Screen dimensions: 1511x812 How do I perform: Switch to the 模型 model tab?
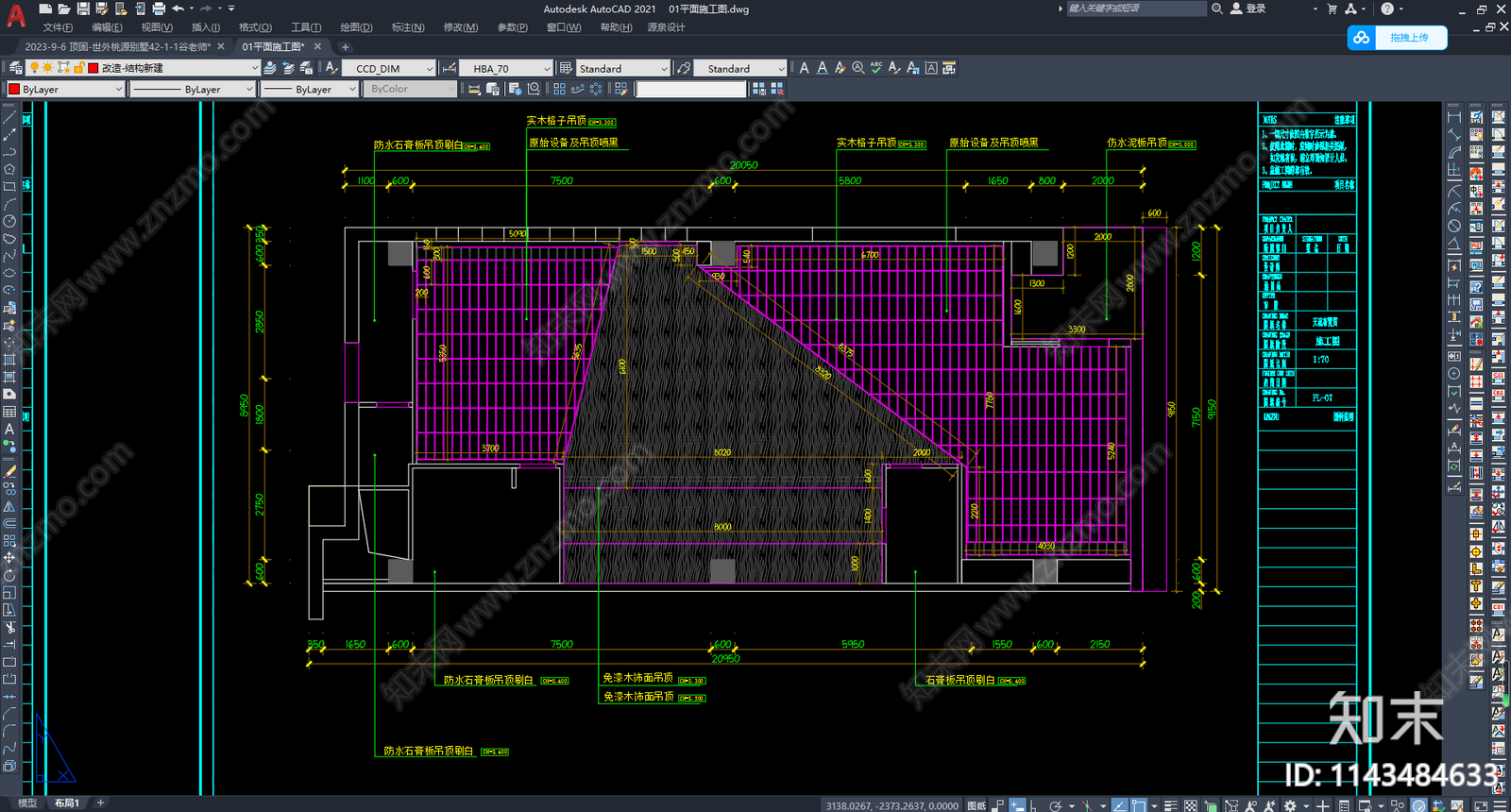(27, 804)
